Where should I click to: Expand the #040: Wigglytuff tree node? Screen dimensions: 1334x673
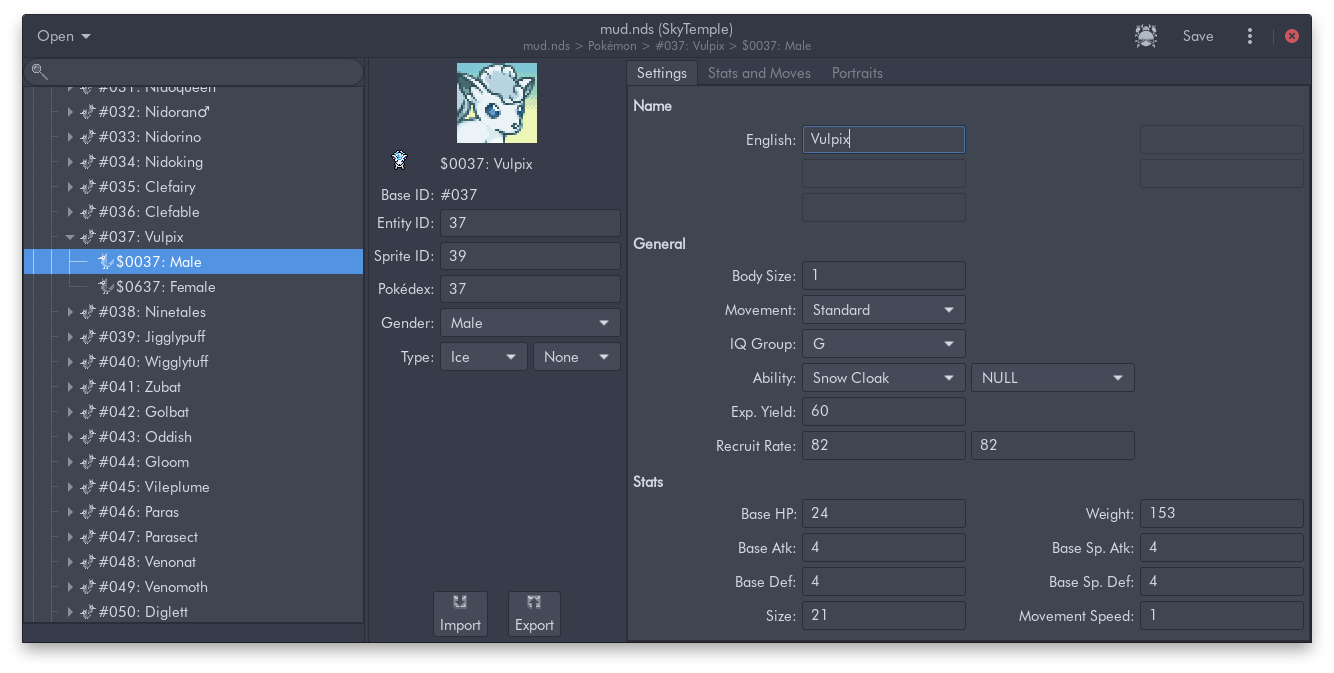(70, 362)
